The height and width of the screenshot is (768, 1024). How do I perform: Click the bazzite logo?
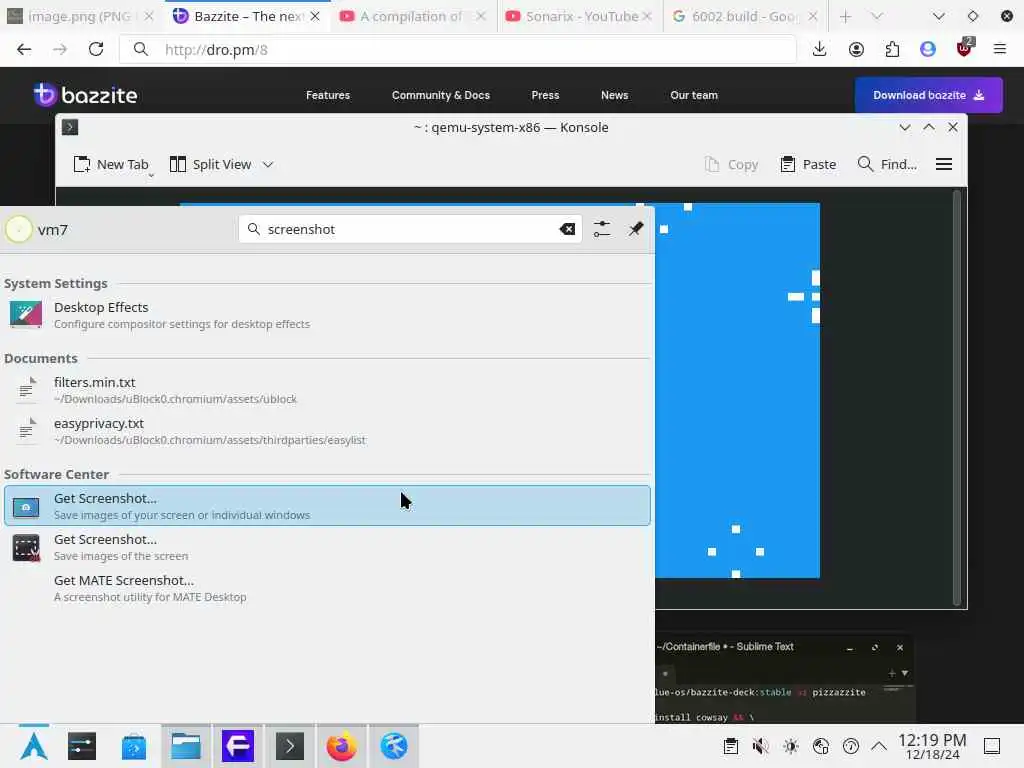[x=86, y=95]
